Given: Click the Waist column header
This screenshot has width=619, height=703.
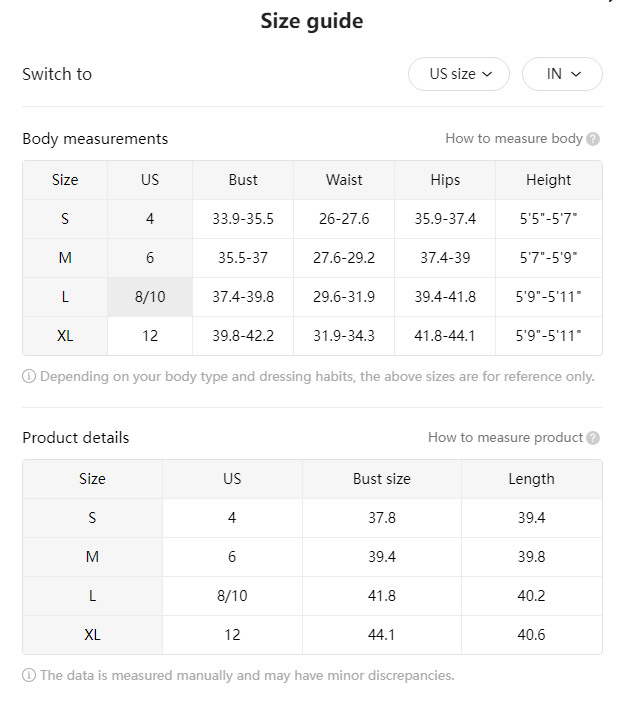Looking at the screenshot, I should pyautogui.click(x=344, y=180).
